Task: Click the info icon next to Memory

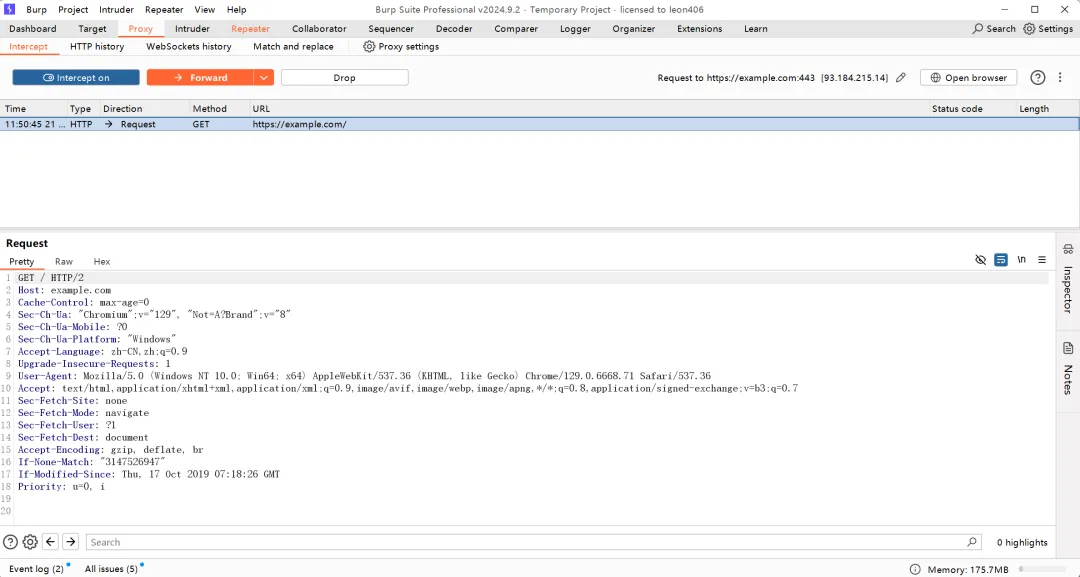Action: click(x=915, y=569)
